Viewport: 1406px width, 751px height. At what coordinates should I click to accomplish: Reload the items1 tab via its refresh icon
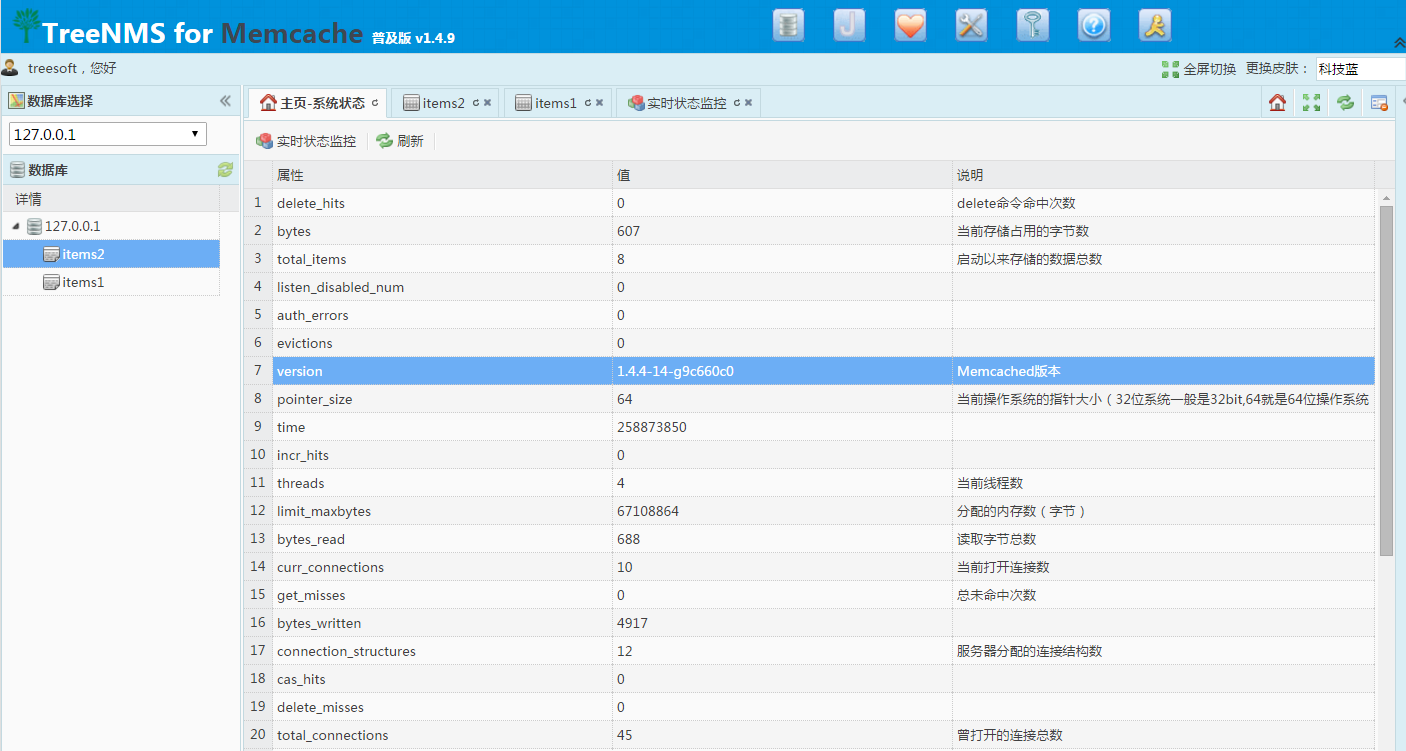588,103
